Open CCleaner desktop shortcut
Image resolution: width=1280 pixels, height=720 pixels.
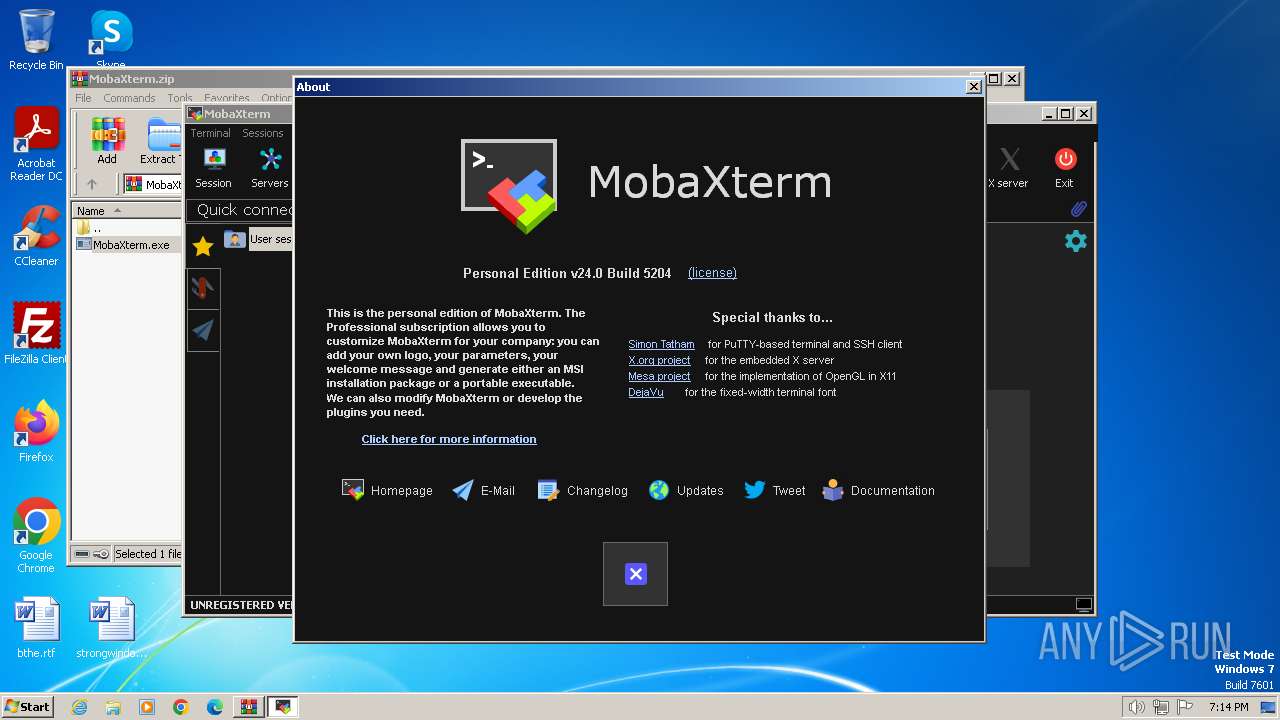[36, 236]
